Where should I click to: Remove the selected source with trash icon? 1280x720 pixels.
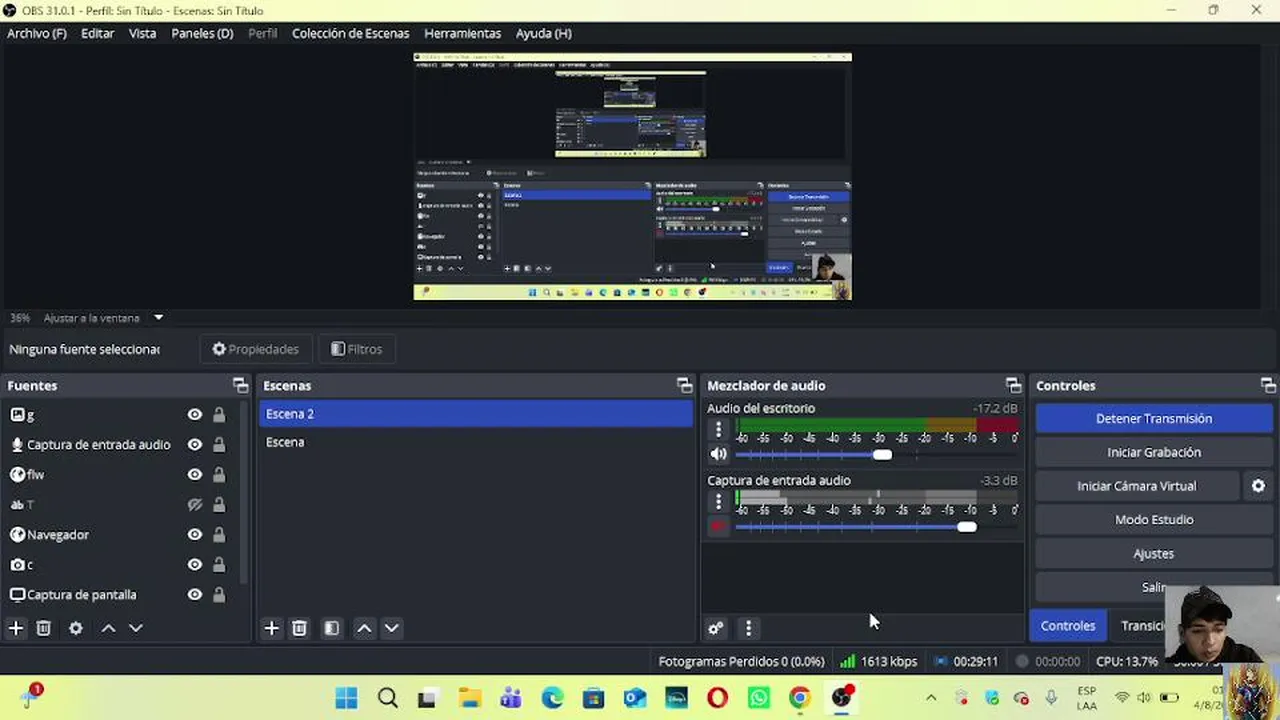[x=44, y=628]
